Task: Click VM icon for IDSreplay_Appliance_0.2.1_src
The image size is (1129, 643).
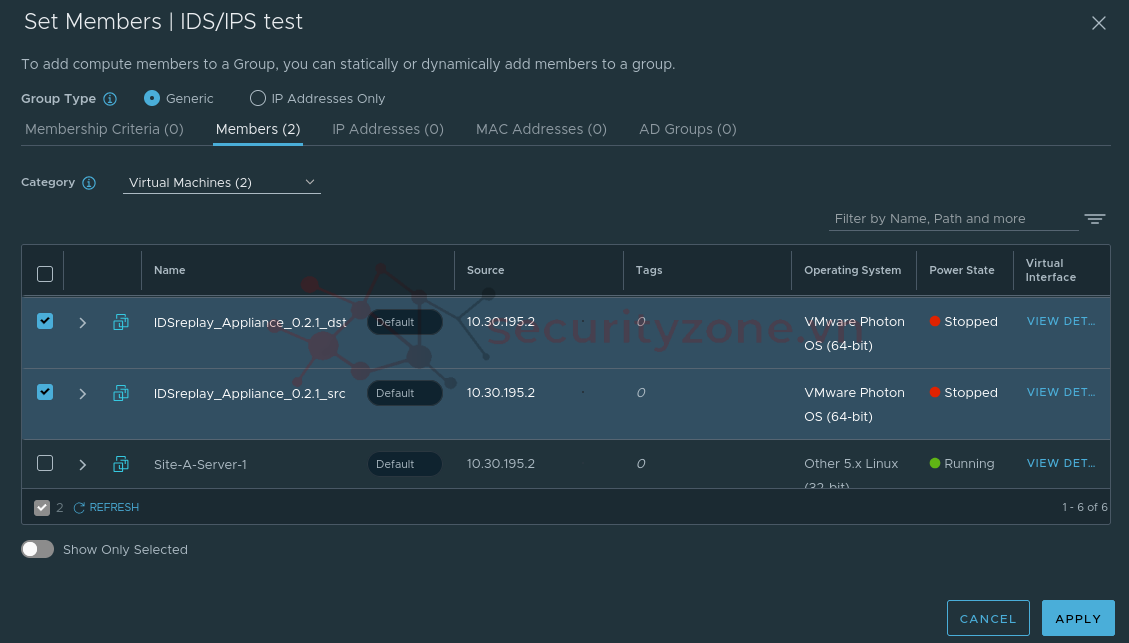Action: [x=121, y=393]
